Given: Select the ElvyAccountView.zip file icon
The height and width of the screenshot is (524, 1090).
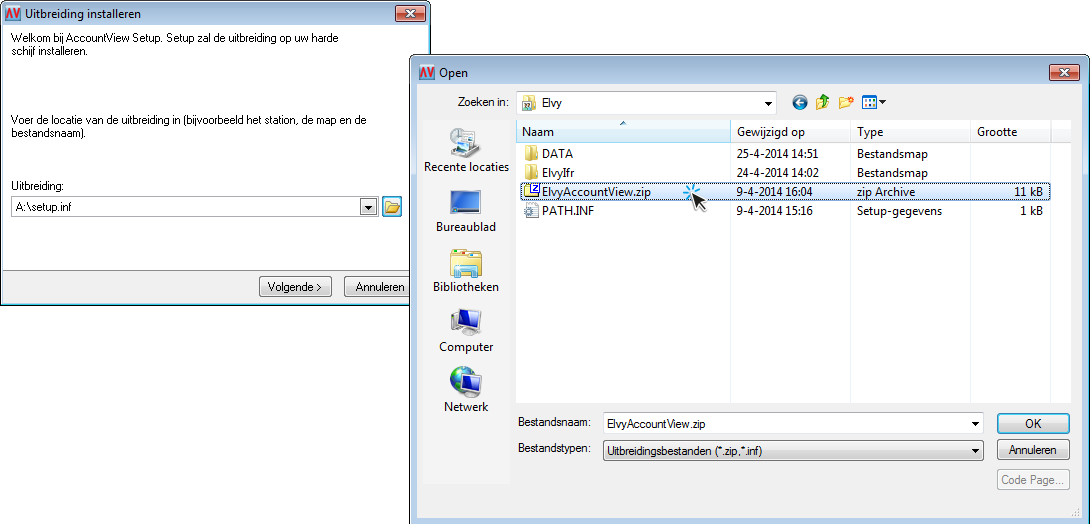Looking at the screenshot, I should click(531, 191).
